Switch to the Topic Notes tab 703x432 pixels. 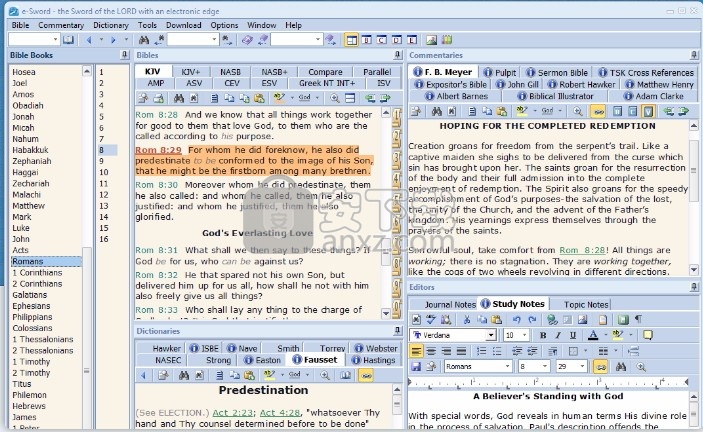point(581,304)
